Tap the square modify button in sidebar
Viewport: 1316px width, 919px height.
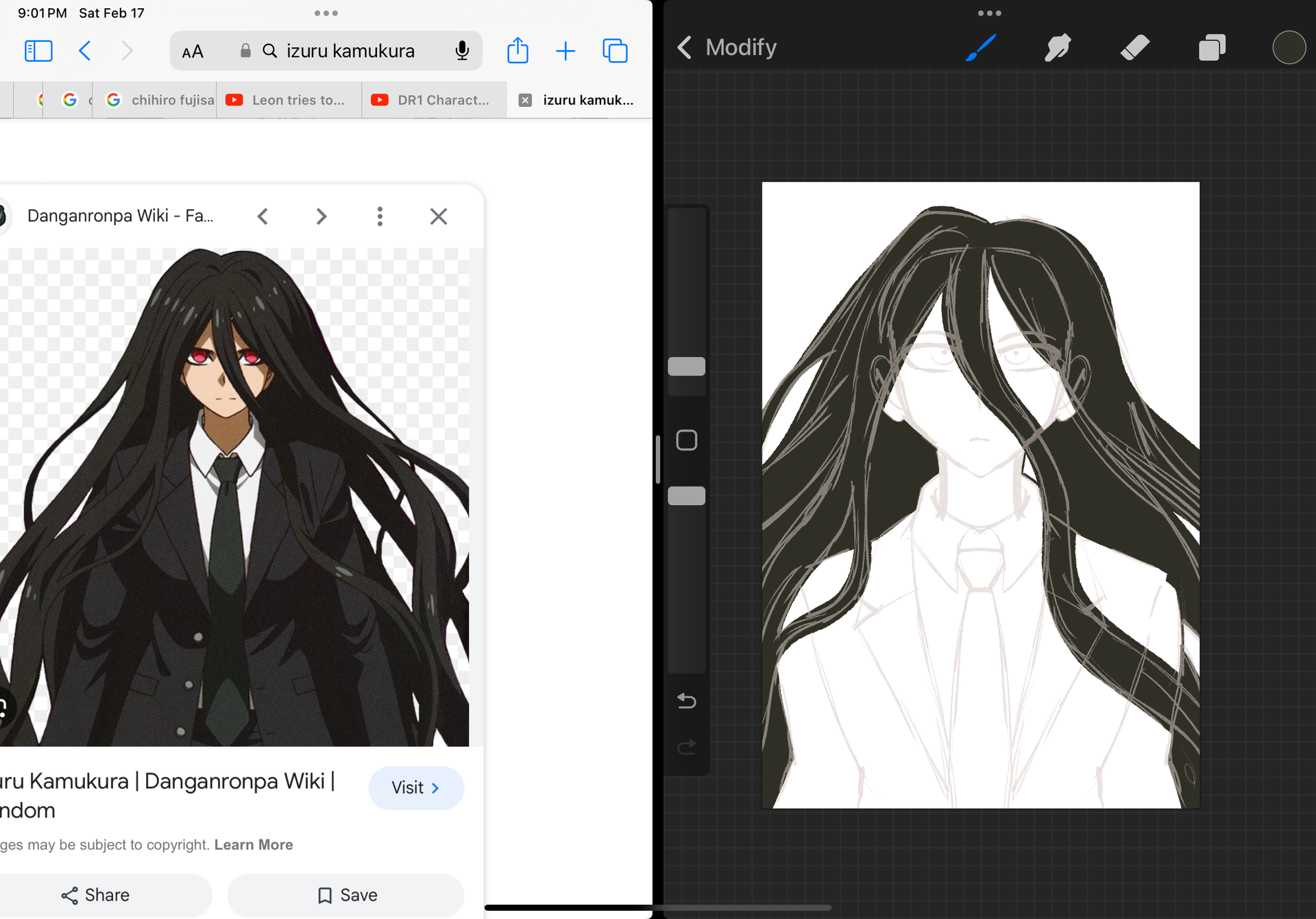687,440
